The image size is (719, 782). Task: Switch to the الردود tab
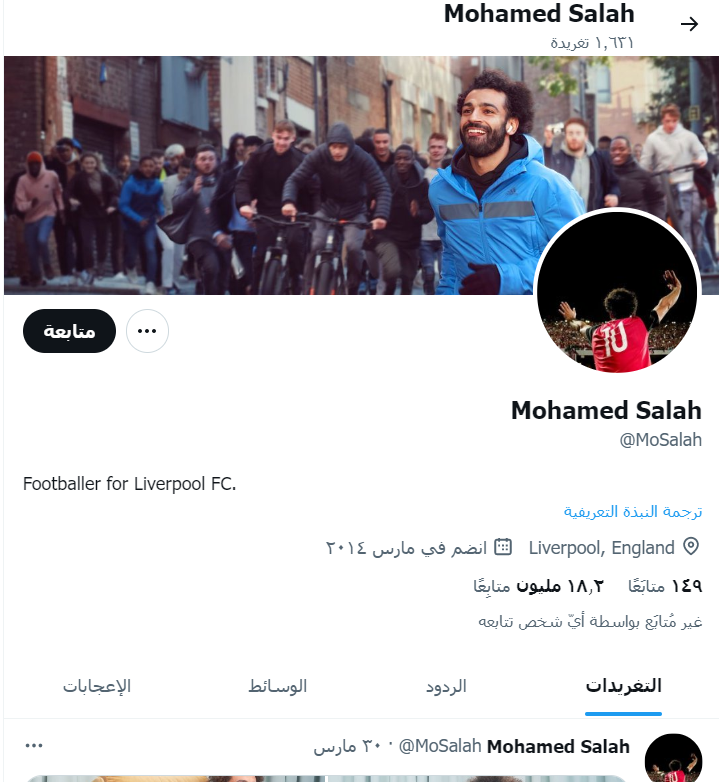point(446,686)
